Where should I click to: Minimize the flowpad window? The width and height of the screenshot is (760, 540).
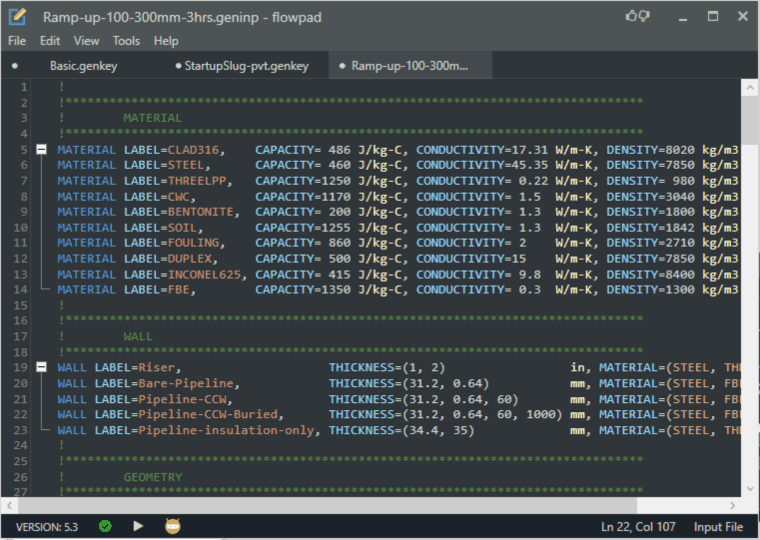pos(682,17)
